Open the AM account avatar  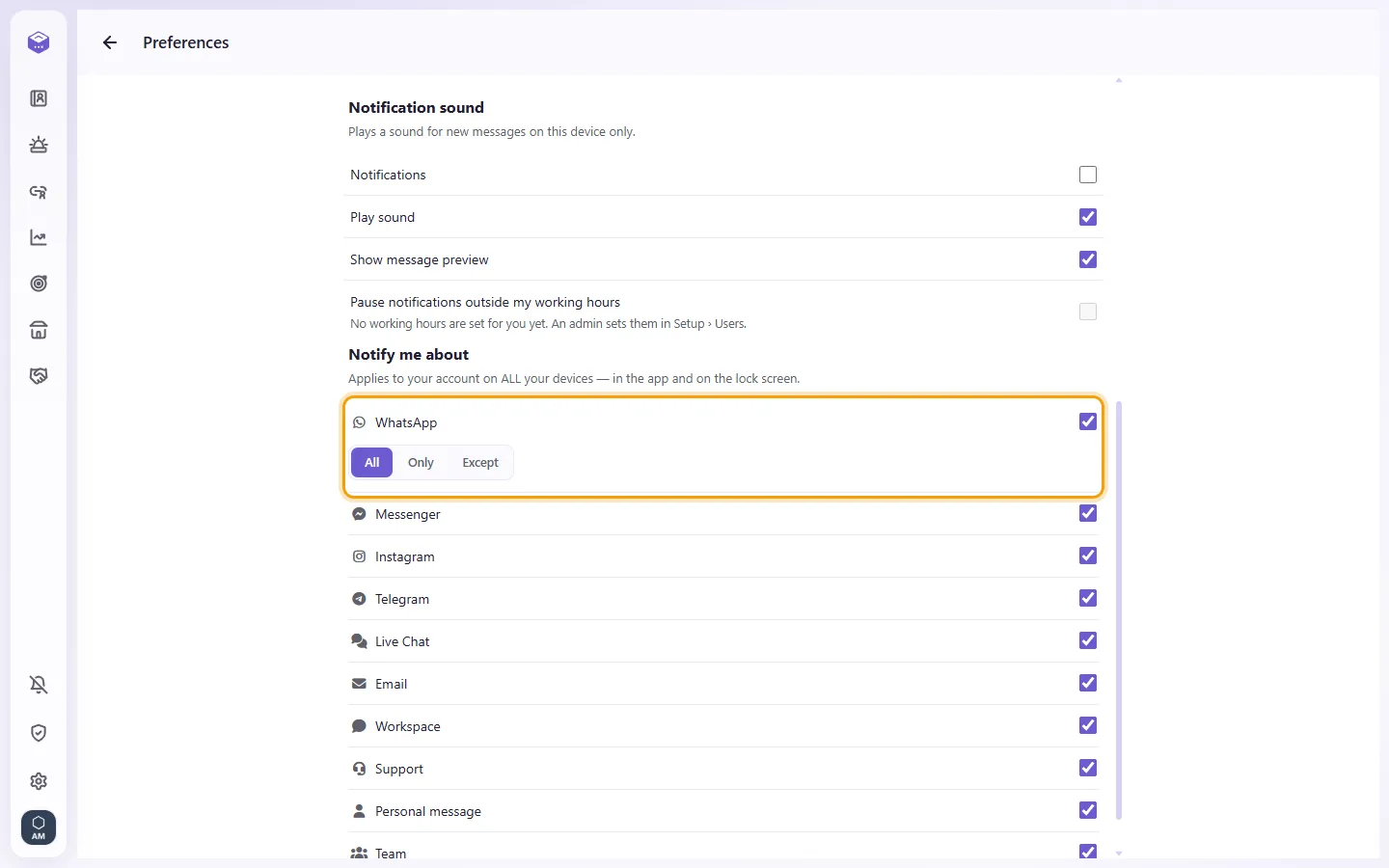coord(39,827)
